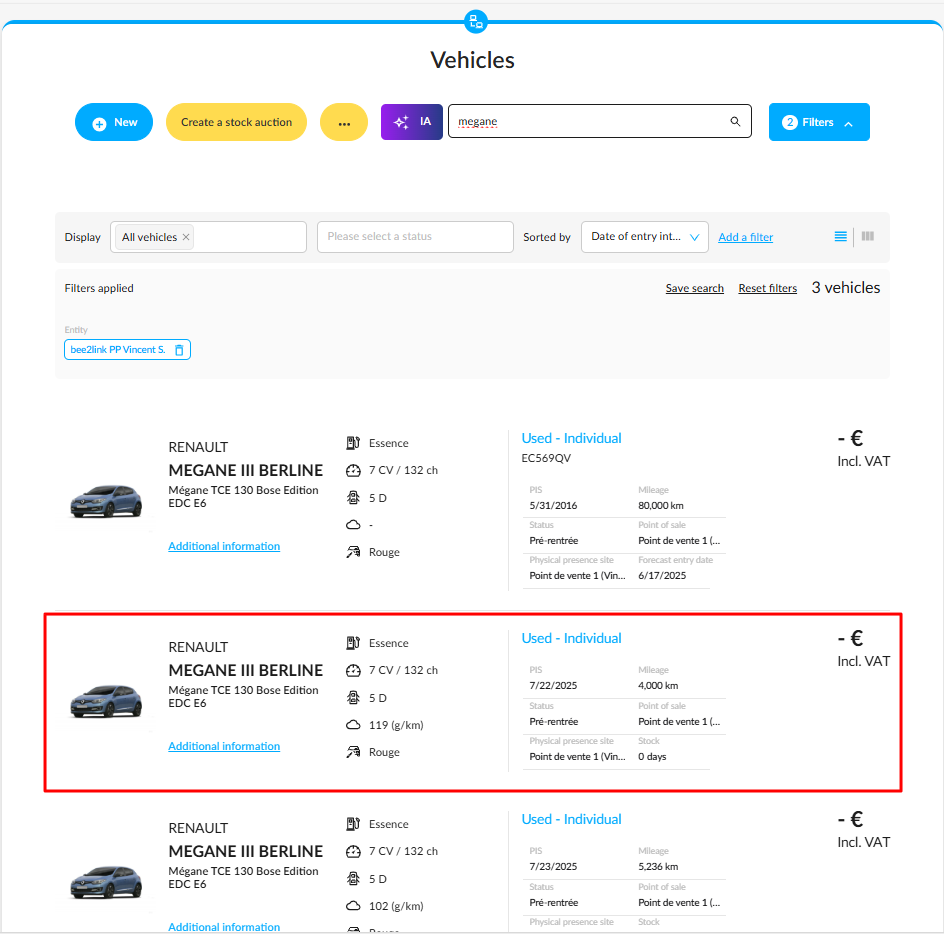Click PIS date 5/31/2016
The width and height of the screenshot is (944, 934).
pyautogui.click(x=553, y=506)
